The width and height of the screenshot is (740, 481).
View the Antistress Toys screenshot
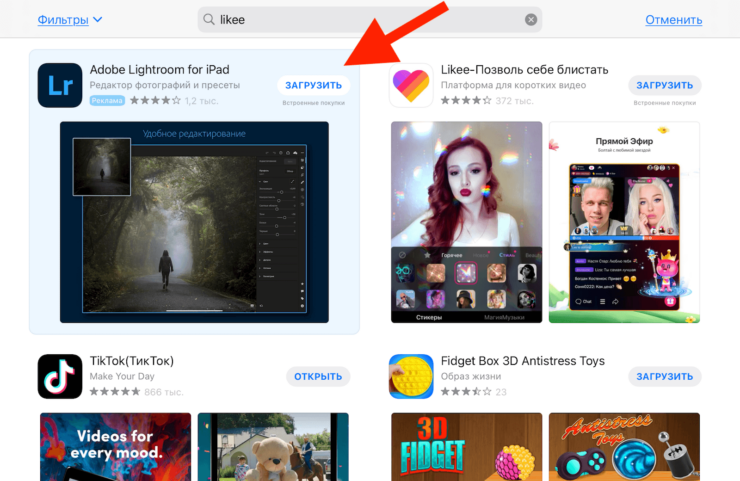pos(624,447)
